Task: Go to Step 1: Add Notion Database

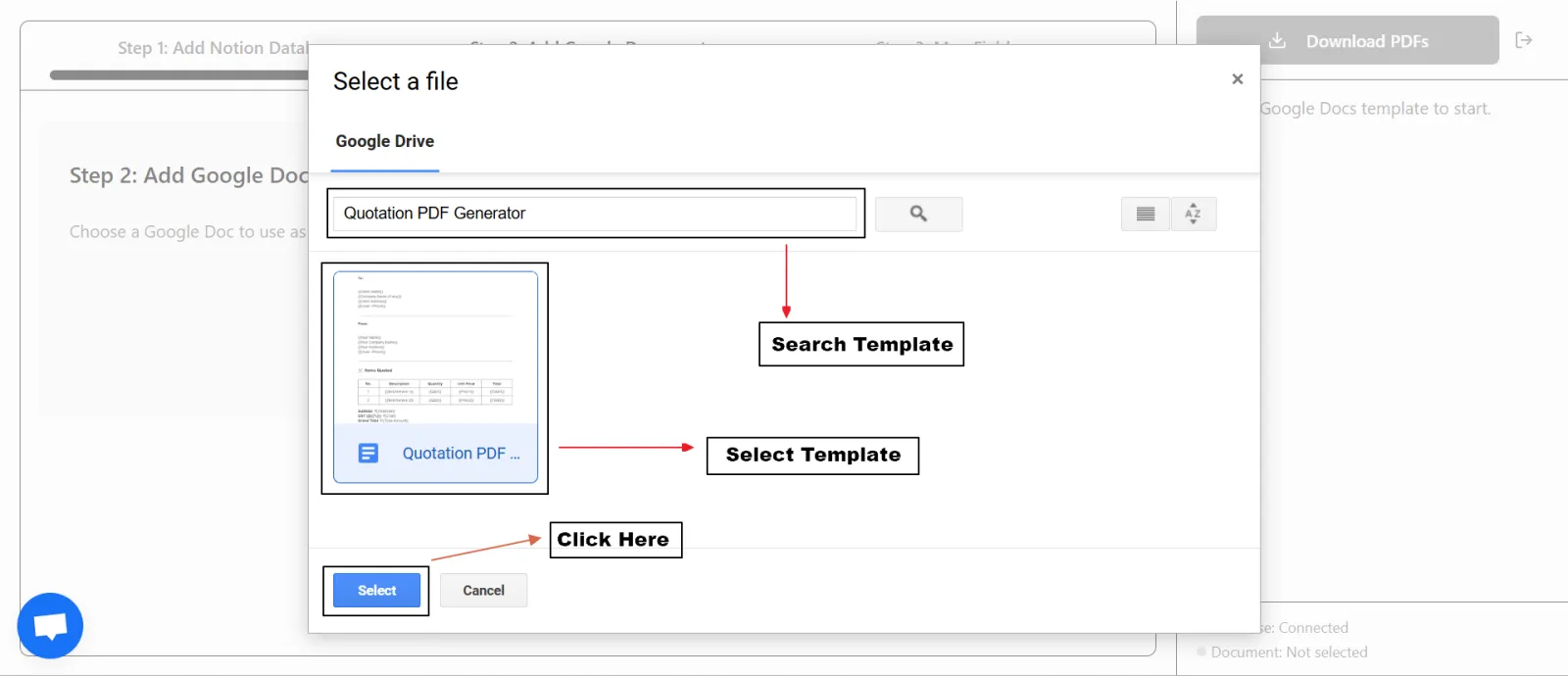Action: pos(213,48)
